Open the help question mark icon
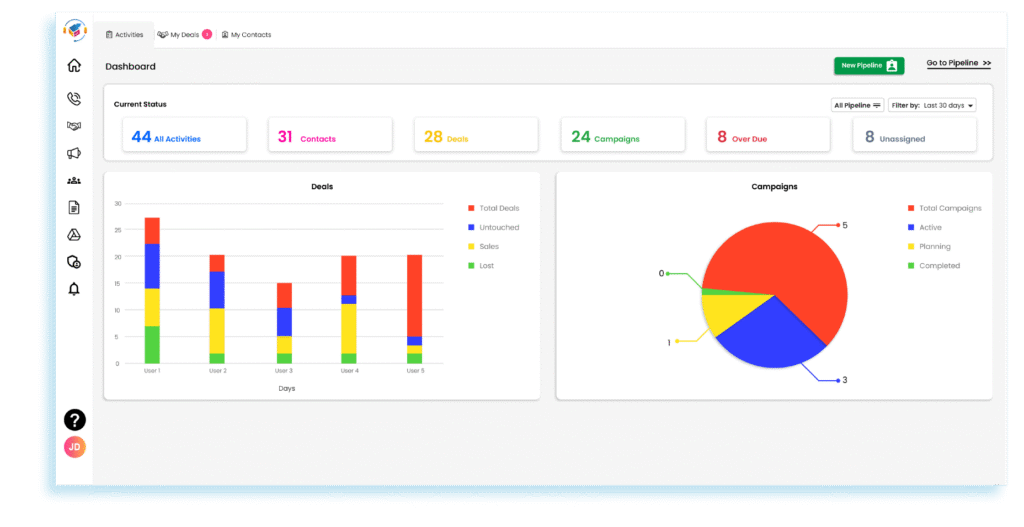Viewport: 1024px width, 527px height. tap(74, 420)
